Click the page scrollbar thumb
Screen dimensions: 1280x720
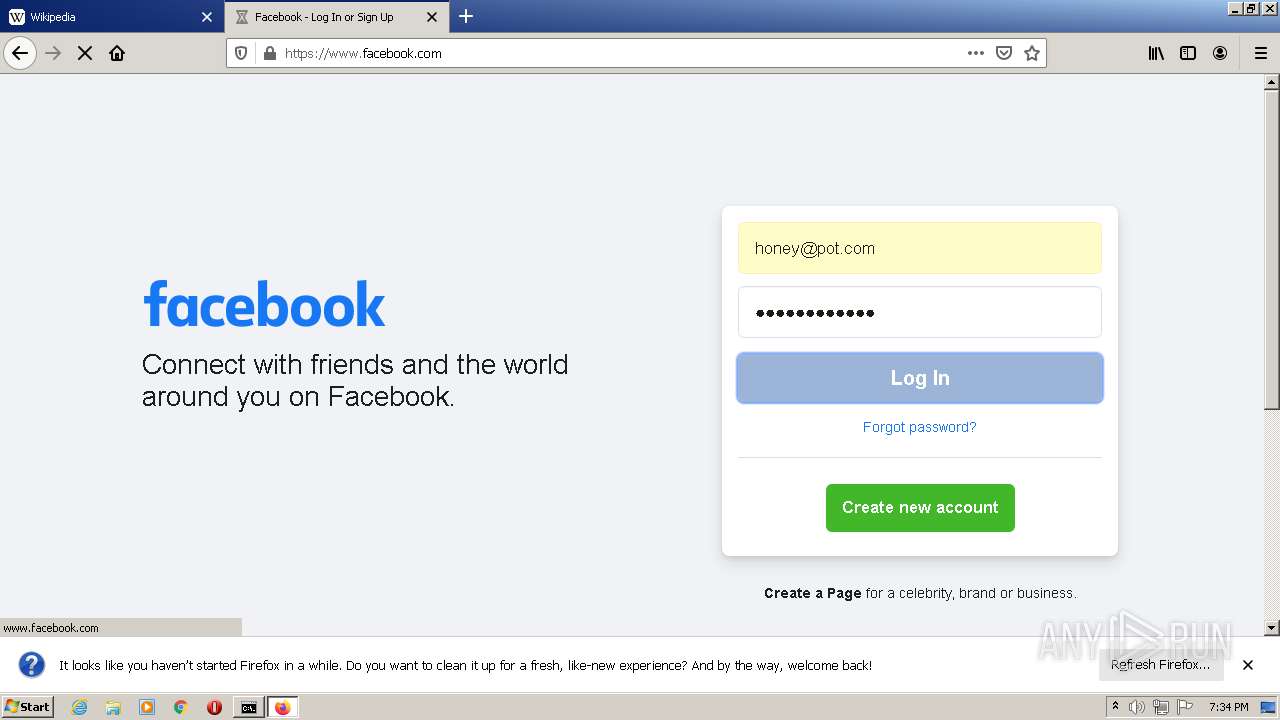pyautogui.click(x=1272, y=250)
